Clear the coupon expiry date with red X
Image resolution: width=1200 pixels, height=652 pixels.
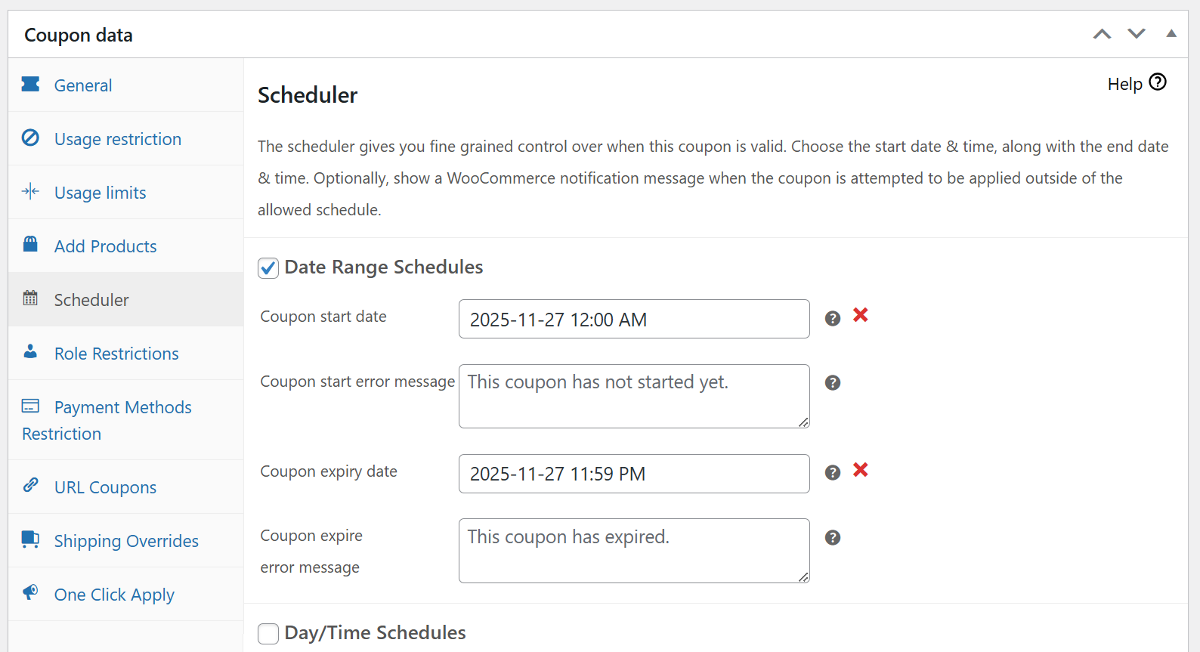point(860,470)
